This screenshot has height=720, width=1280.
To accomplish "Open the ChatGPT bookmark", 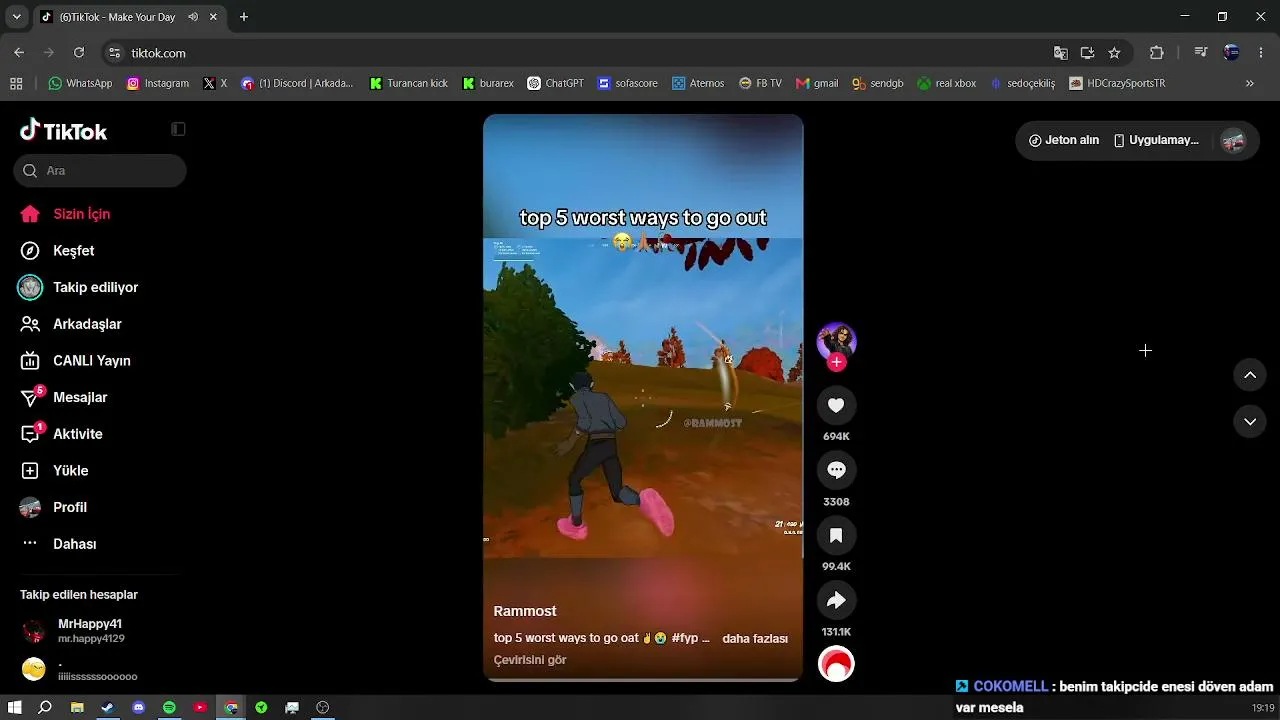I will (556, 84).
